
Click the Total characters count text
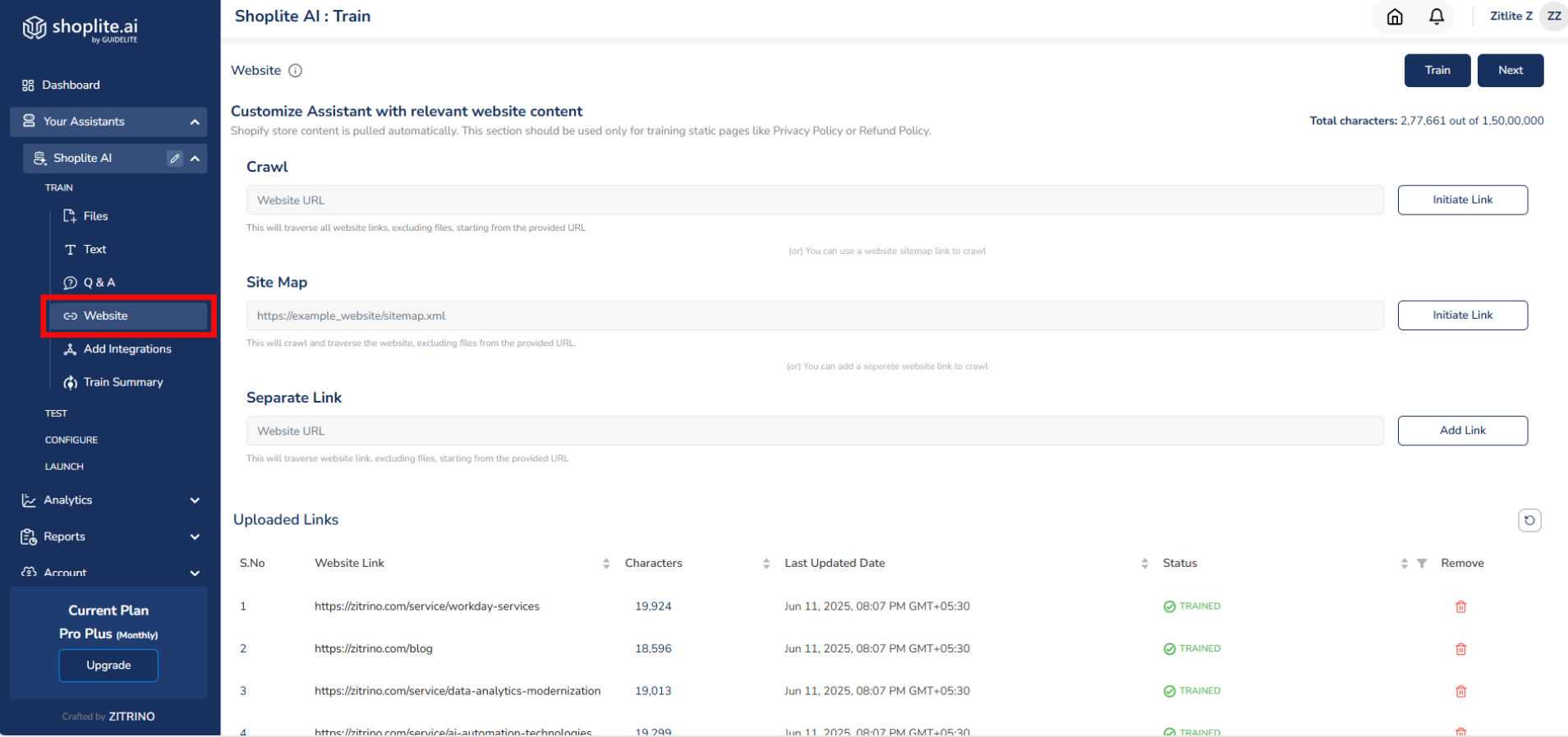click(1427, 121)
